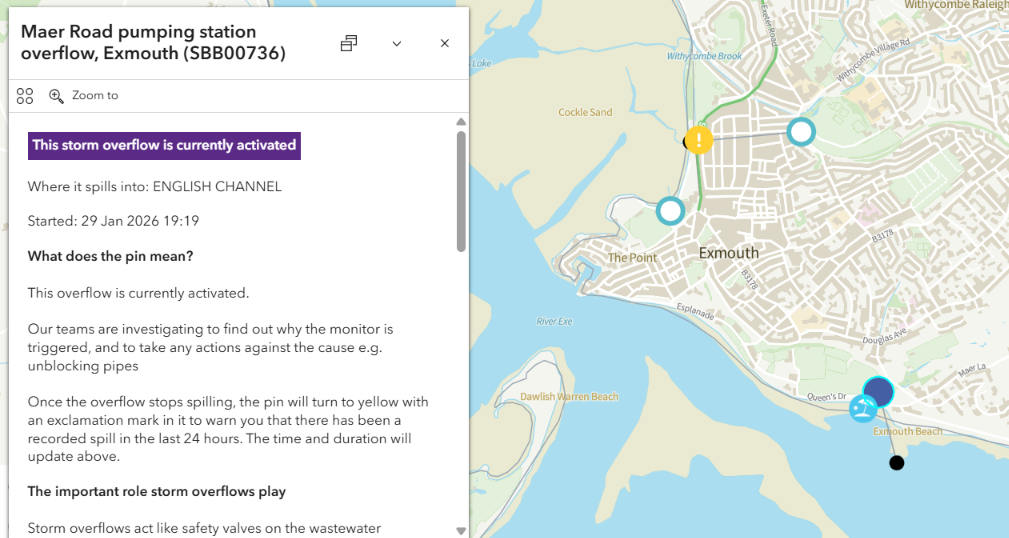Screen dimensions: 1009x538
Task: Click the Exmouth town label on map
Action: point(728,253)
